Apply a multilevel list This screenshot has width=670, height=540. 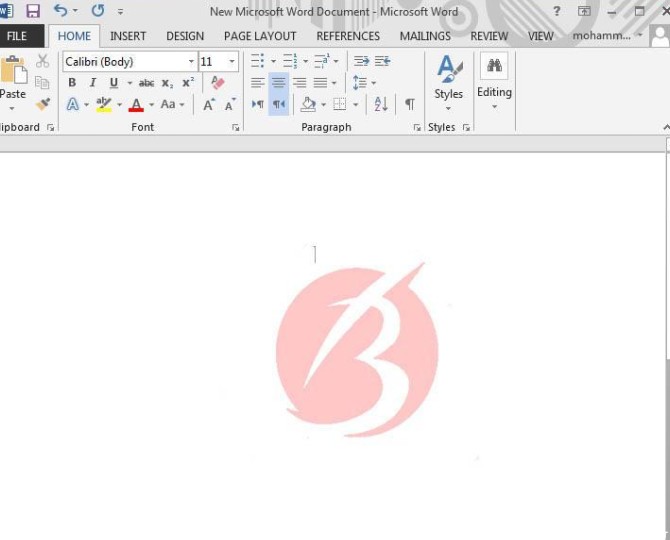coord(322,61)
